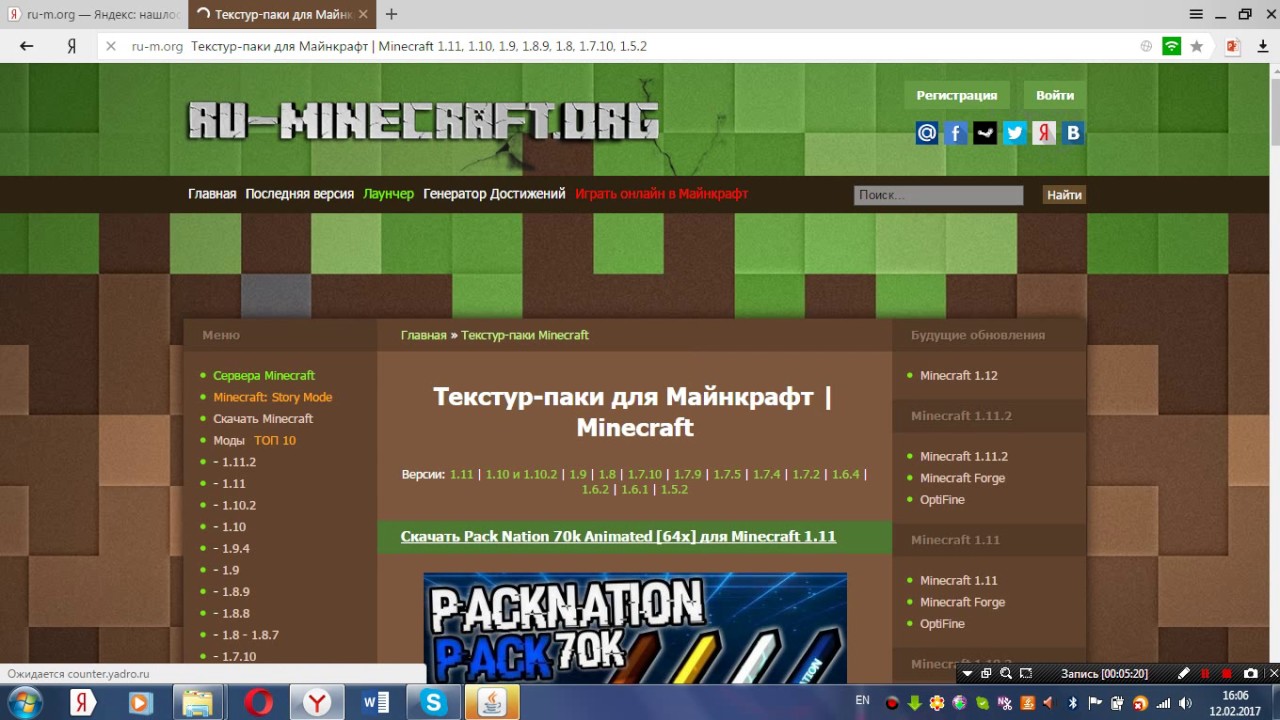The width and height of the screenshot is (1280, 720).
Task: Switch the EN language indicator
Action: point(862,700)
